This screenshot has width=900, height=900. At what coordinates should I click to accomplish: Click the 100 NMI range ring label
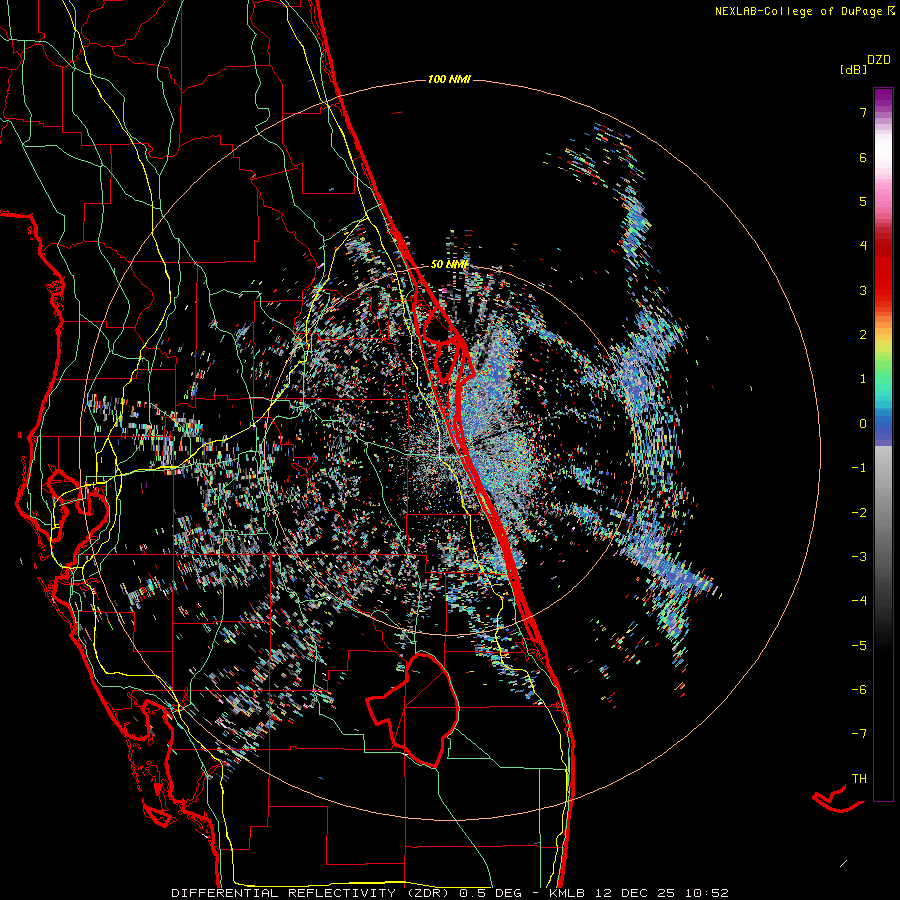(449, 79)
